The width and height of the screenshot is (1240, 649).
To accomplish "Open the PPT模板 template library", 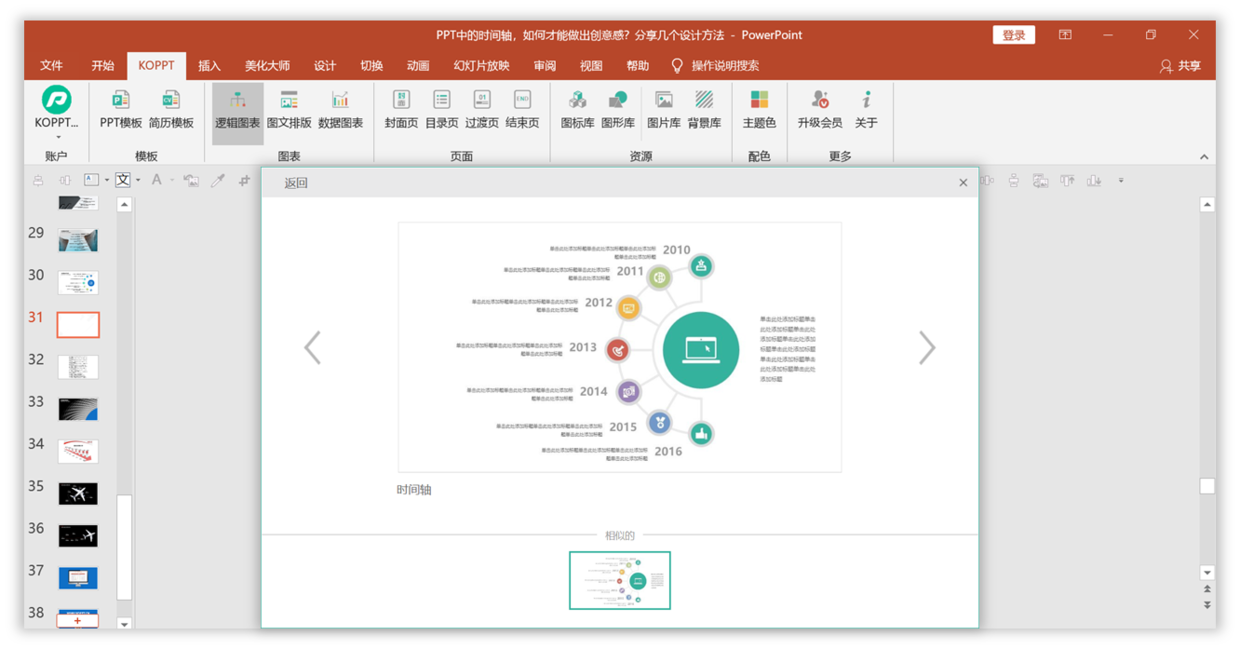I will click(x=120, y=110).
